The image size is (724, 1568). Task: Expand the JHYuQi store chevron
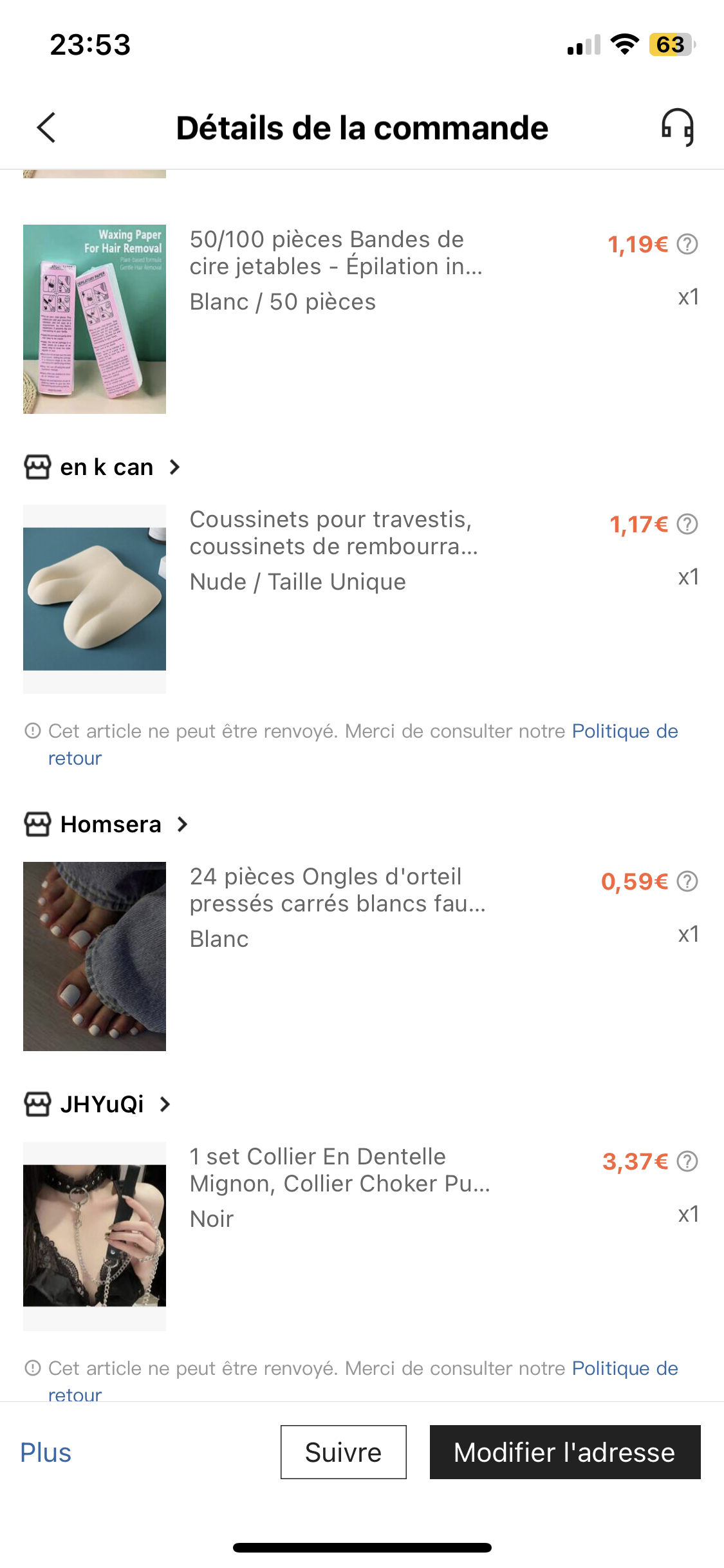pos(165,1105)
